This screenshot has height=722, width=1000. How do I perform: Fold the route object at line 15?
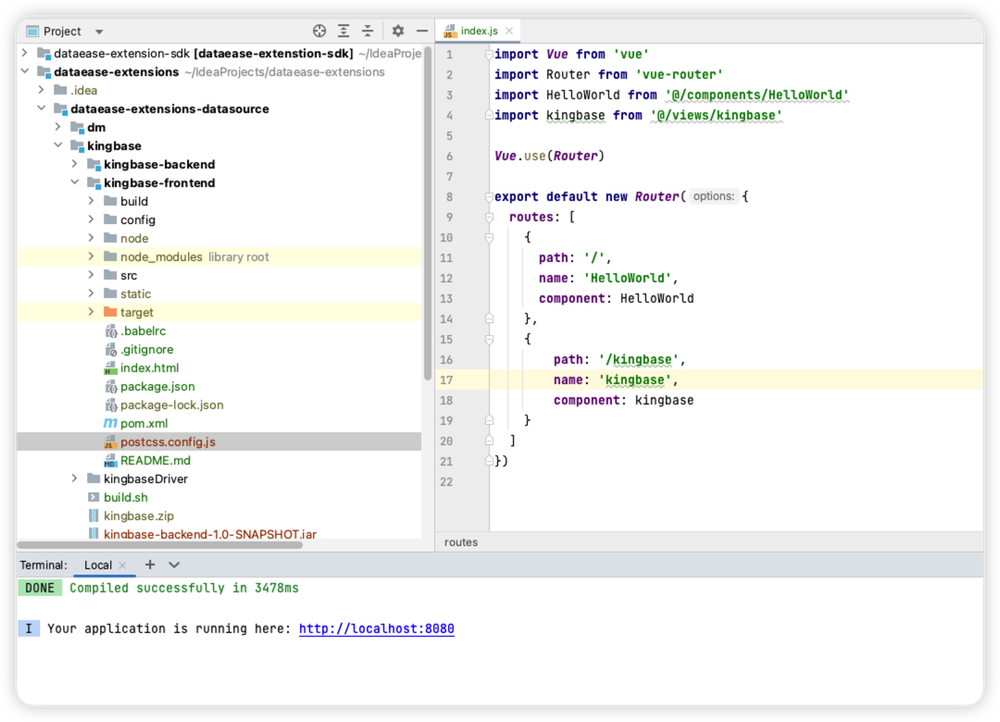click(489, 339)
